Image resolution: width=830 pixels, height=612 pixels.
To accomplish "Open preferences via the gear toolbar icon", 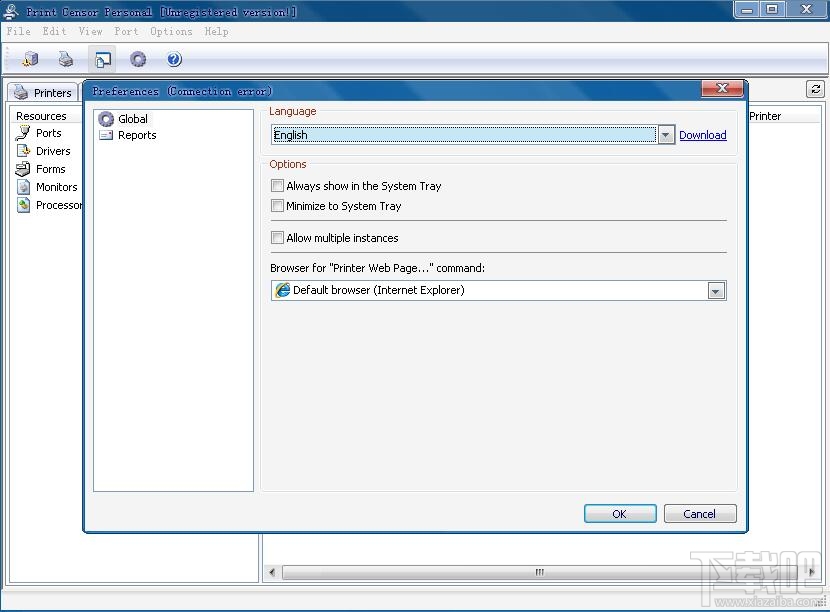I will [138, 59].
